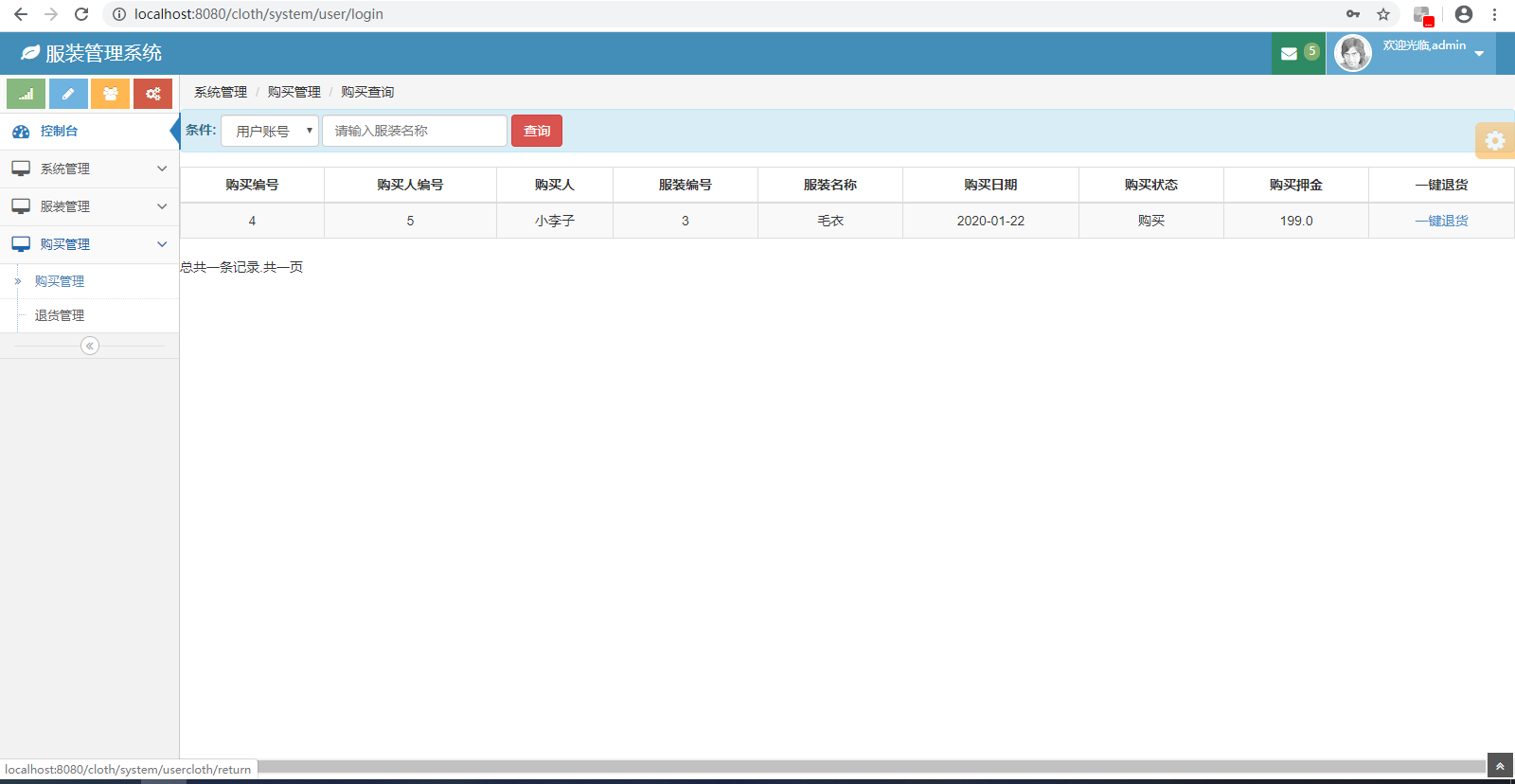Click the 小李子 buyer cell
Image resolution: width=1515 pixels, height=784 pixels.
pyautogui.click(x=555, y=221)
